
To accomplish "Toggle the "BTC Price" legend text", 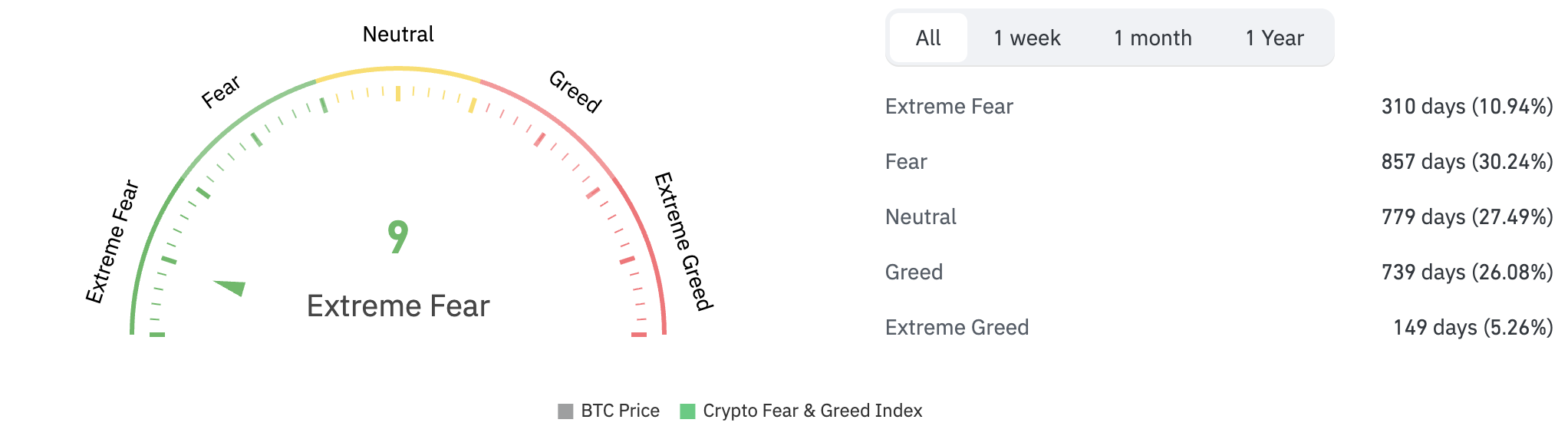I will coord(620,411).
